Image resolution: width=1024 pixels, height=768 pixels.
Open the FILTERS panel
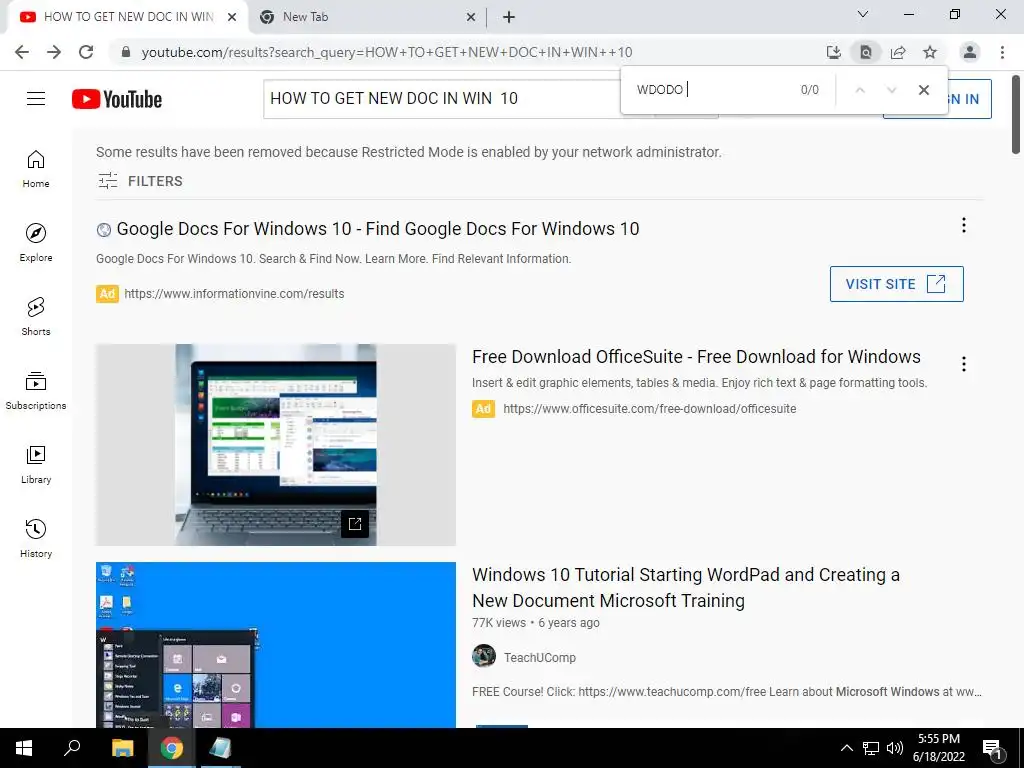[140, 181]
